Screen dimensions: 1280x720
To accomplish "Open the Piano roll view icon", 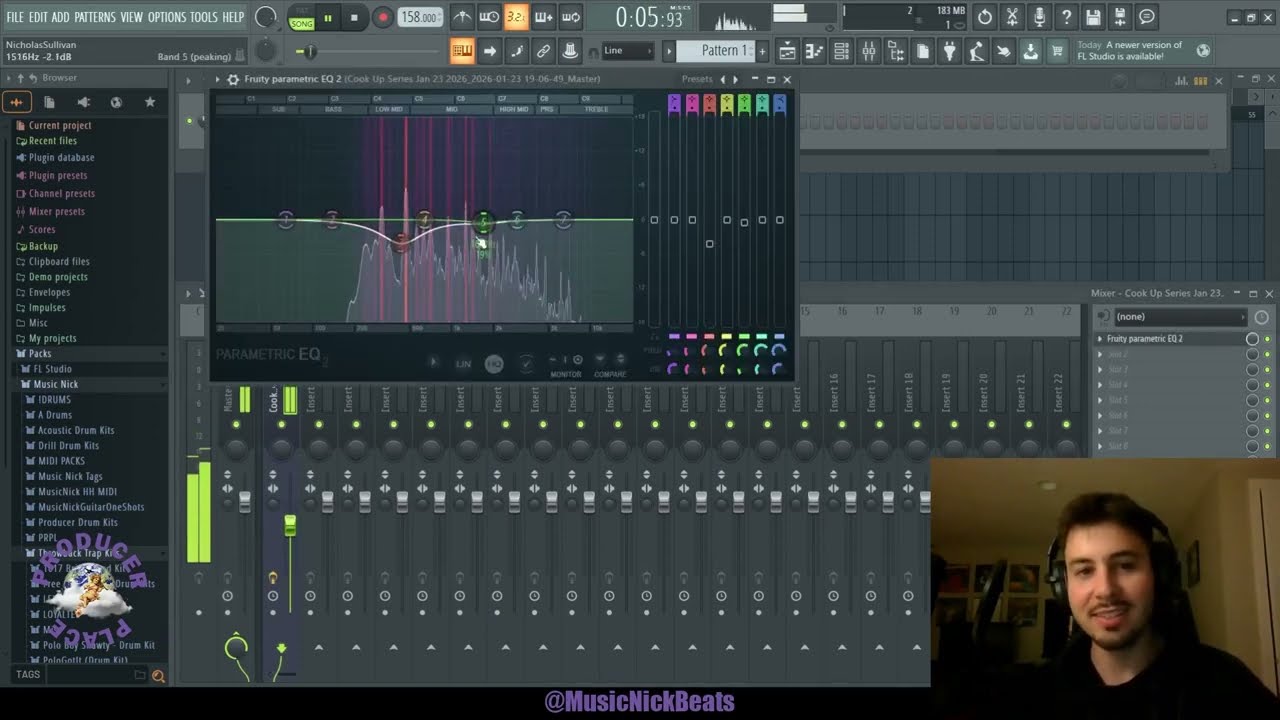I will [814, 51].
